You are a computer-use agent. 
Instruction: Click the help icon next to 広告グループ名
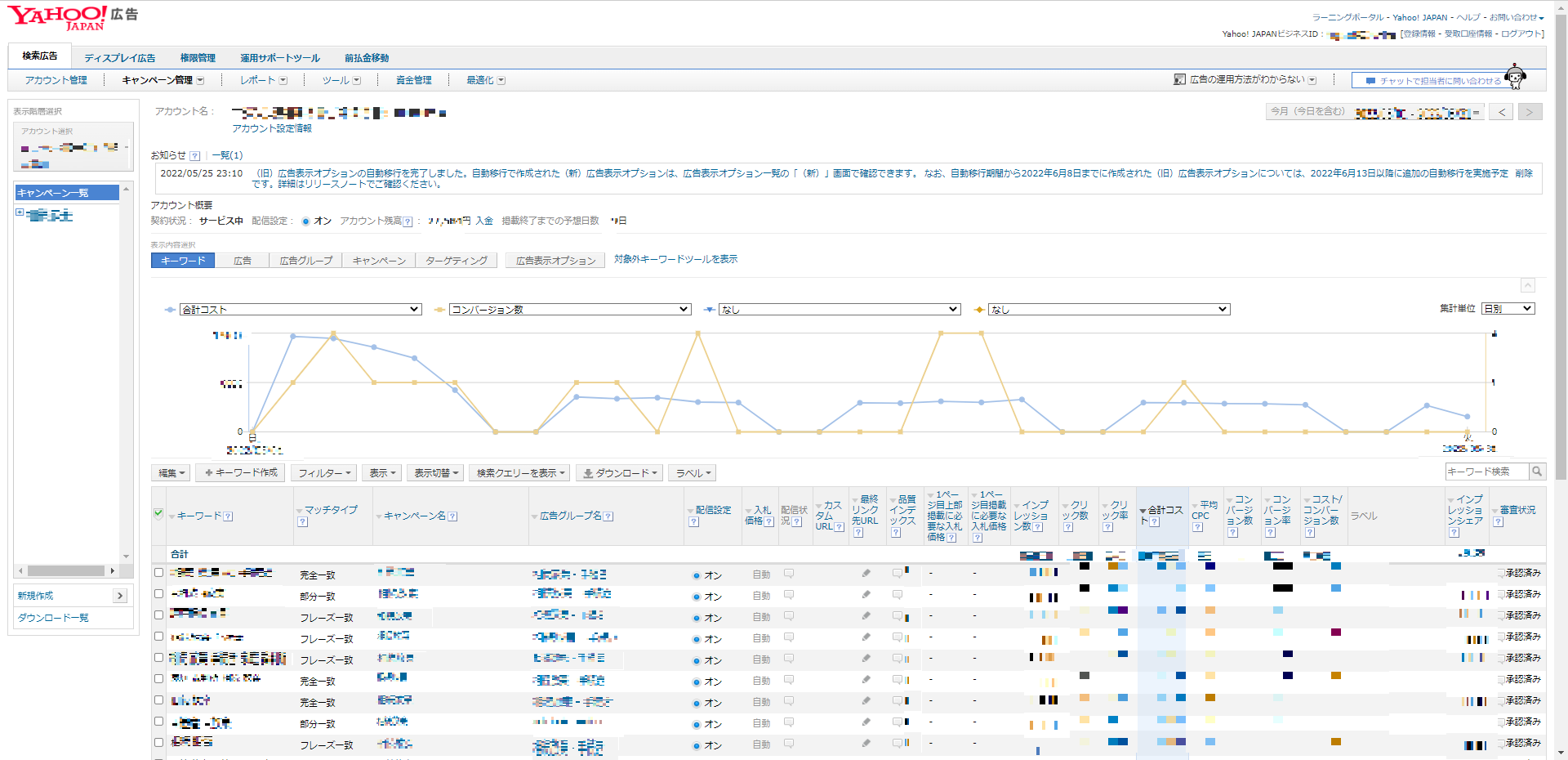608,516
